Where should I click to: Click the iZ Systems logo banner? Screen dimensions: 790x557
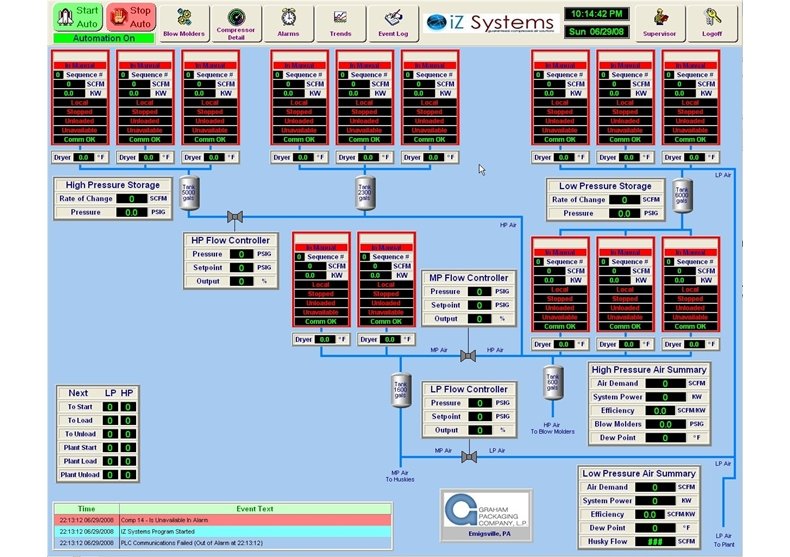click(x=489, y=22)
